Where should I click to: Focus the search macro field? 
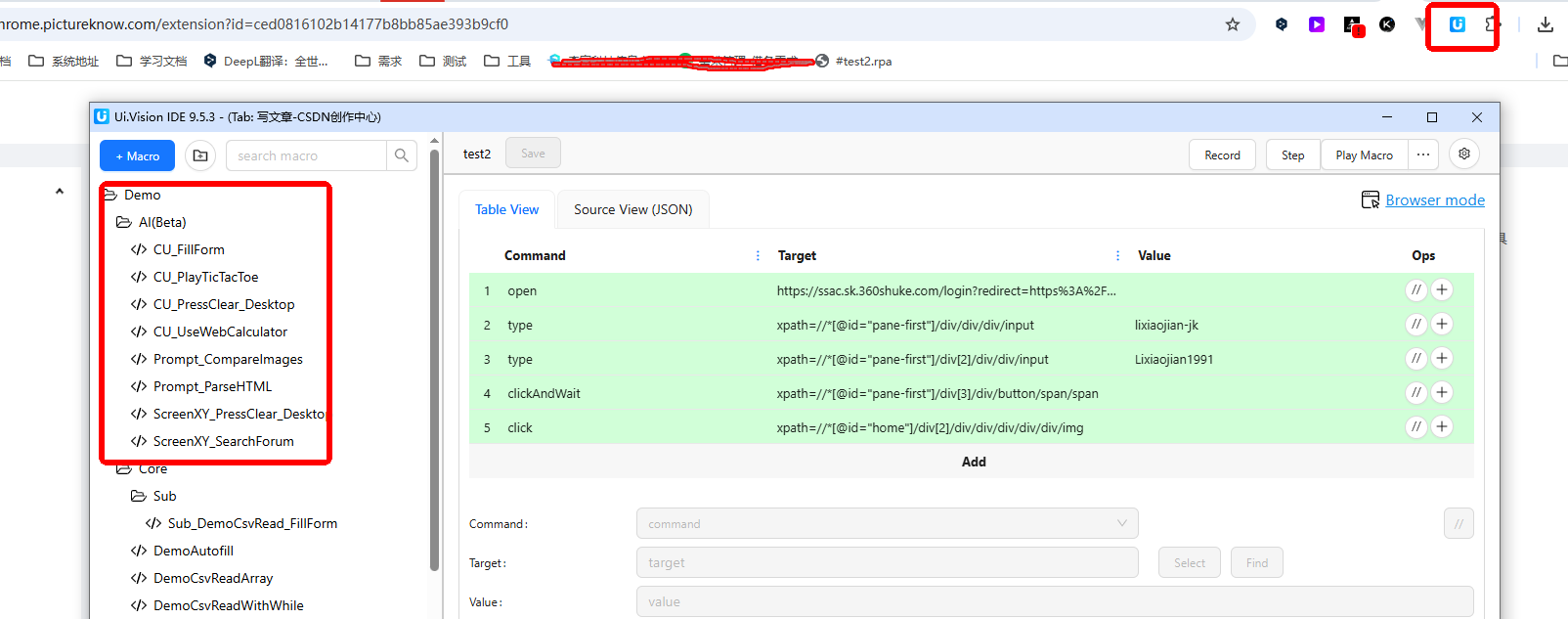(306, 155)
